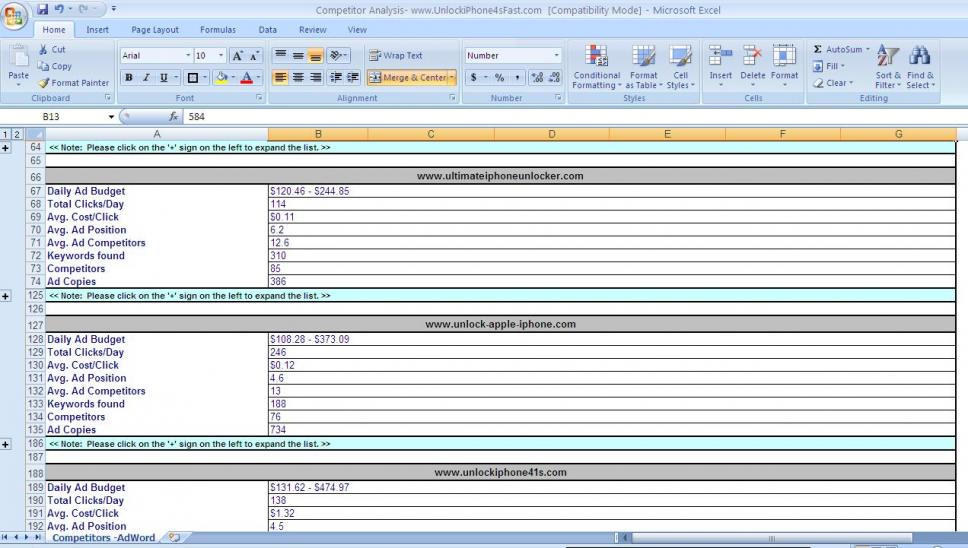Delete cells using Delete button
968x548 pixels.
pyautogui.click(x=753, y=66)
